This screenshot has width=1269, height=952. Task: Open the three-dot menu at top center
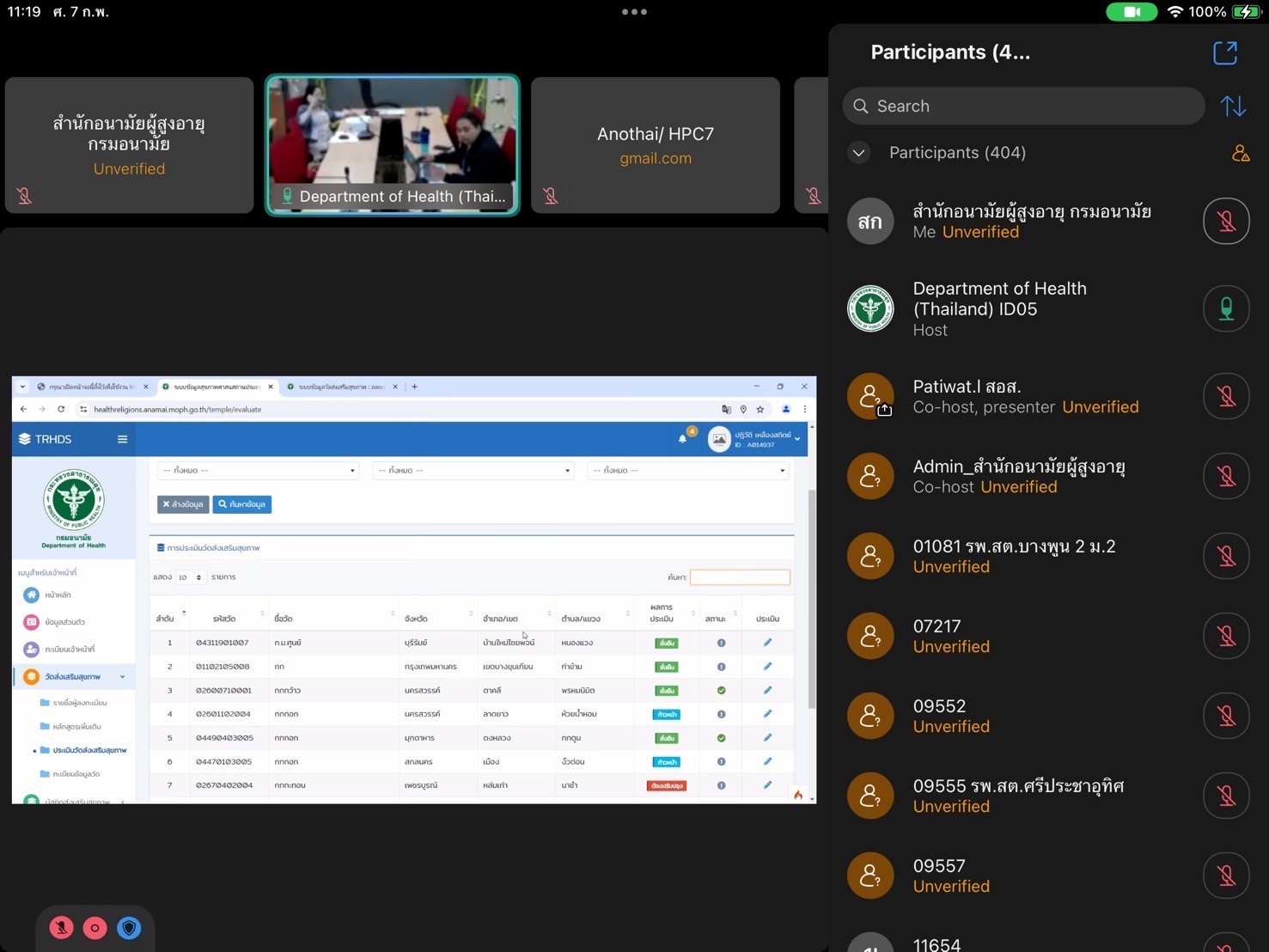click(x=634, y=12)
